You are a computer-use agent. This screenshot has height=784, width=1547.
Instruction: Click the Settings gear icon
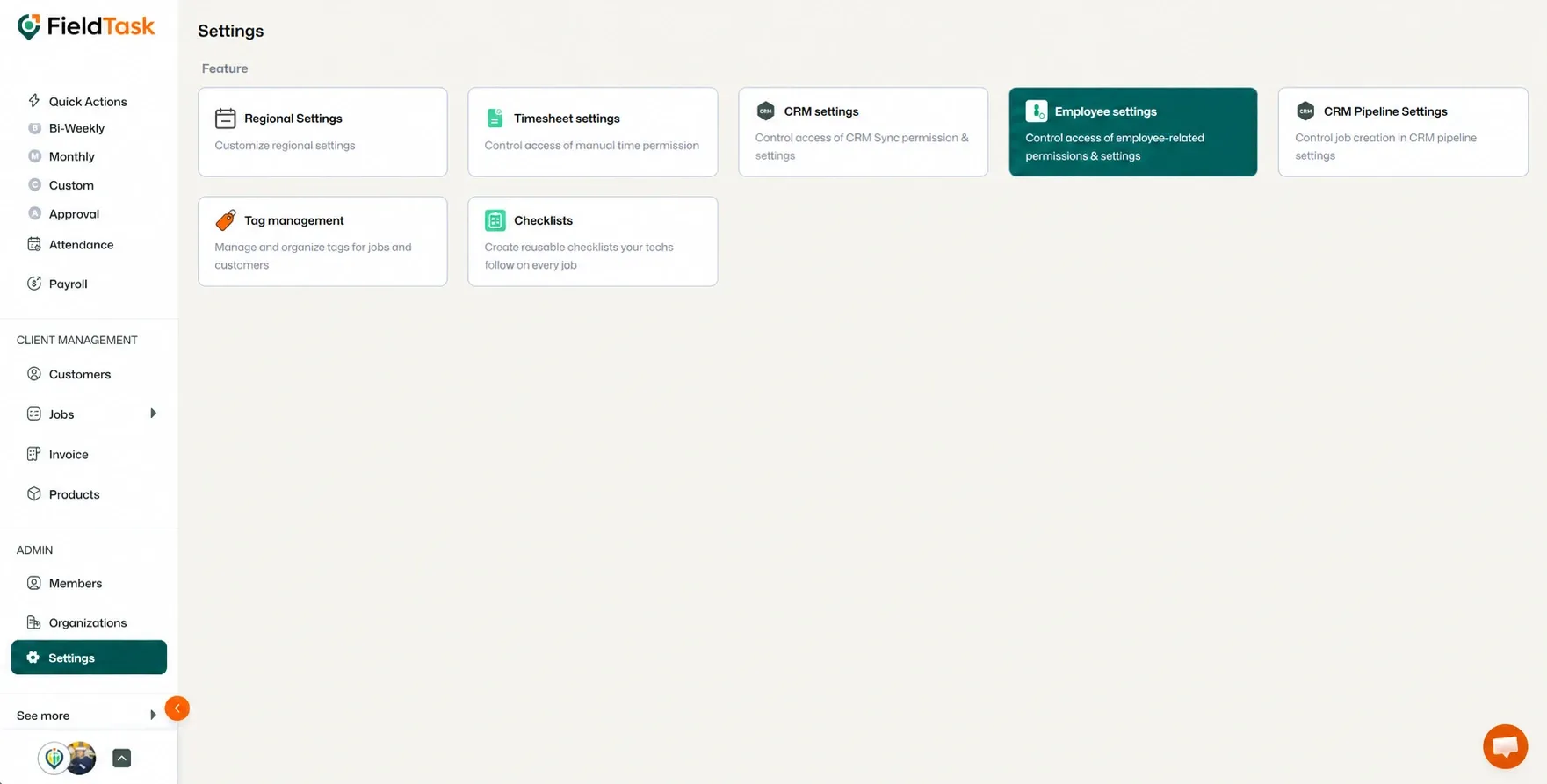[x=33, y=658]
